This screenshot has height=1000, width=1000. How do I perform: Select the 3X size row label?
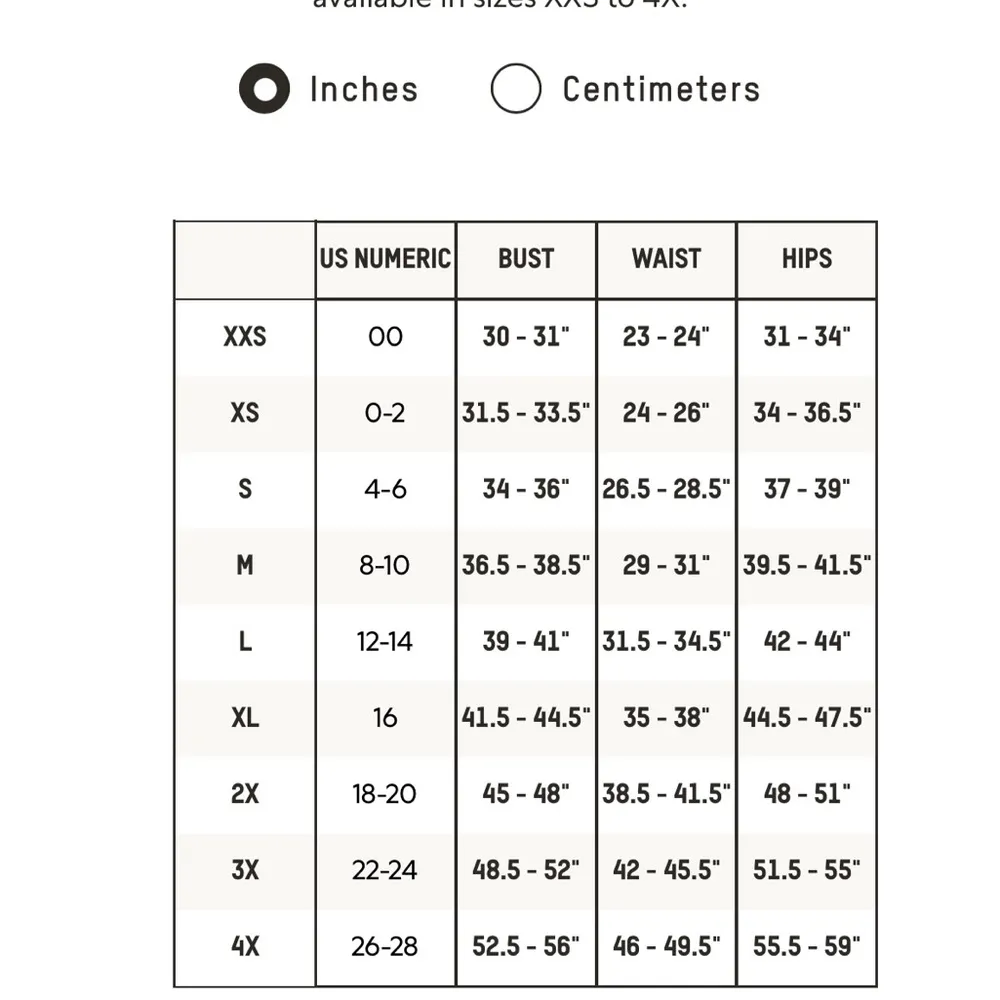(x=244, y=870)
